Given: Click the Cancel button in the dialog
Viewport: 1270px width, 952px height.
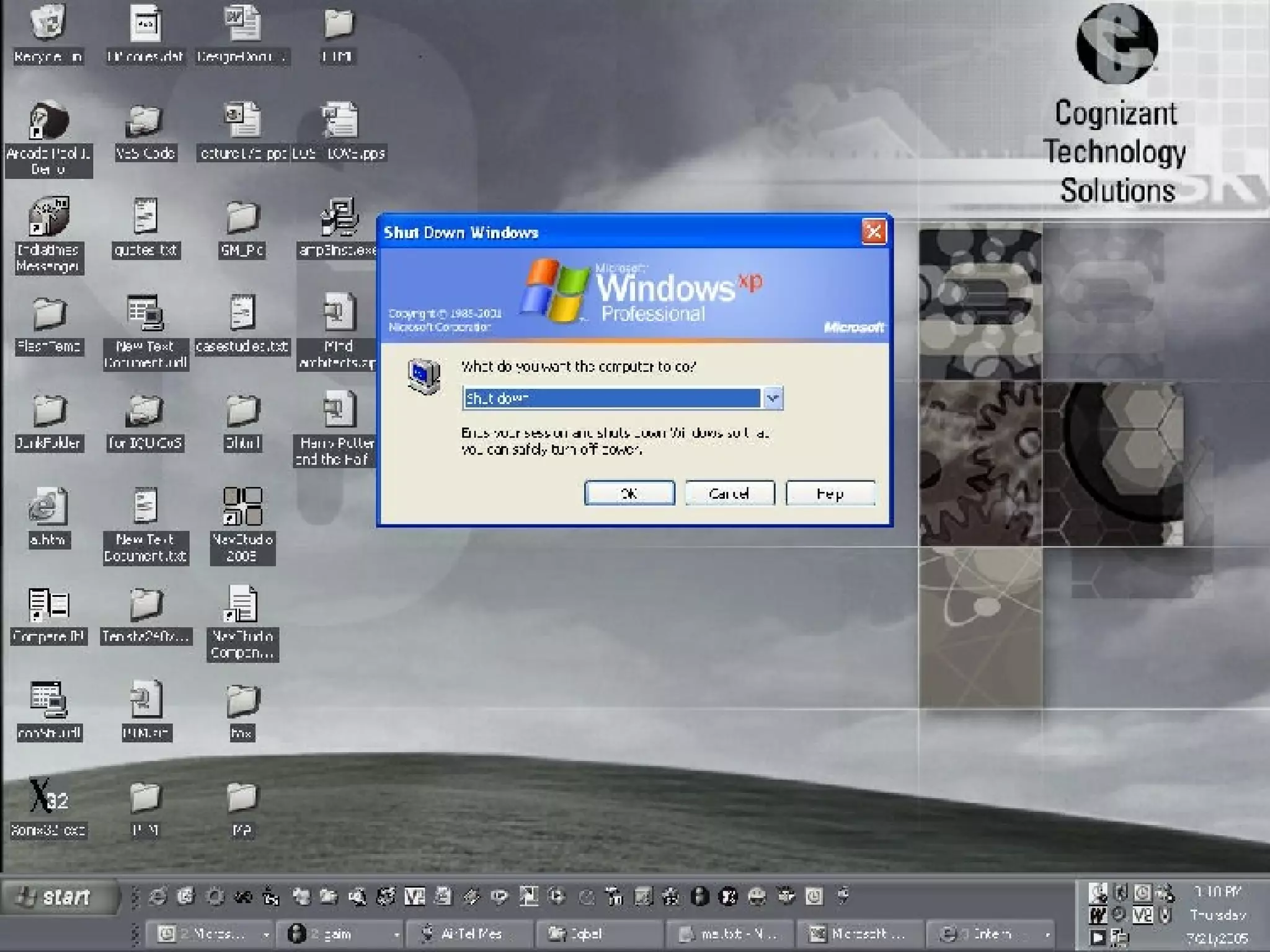Looking at the screenshot, I should point(729,493).
